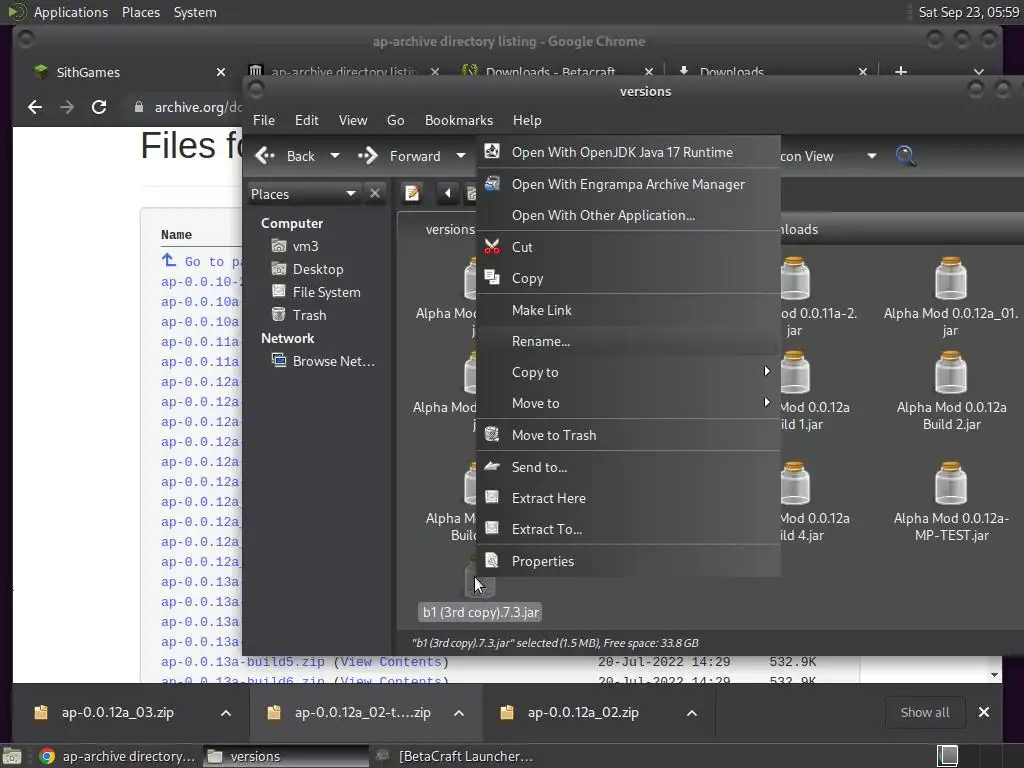Open the Edit menu

(x=306, y=120)
